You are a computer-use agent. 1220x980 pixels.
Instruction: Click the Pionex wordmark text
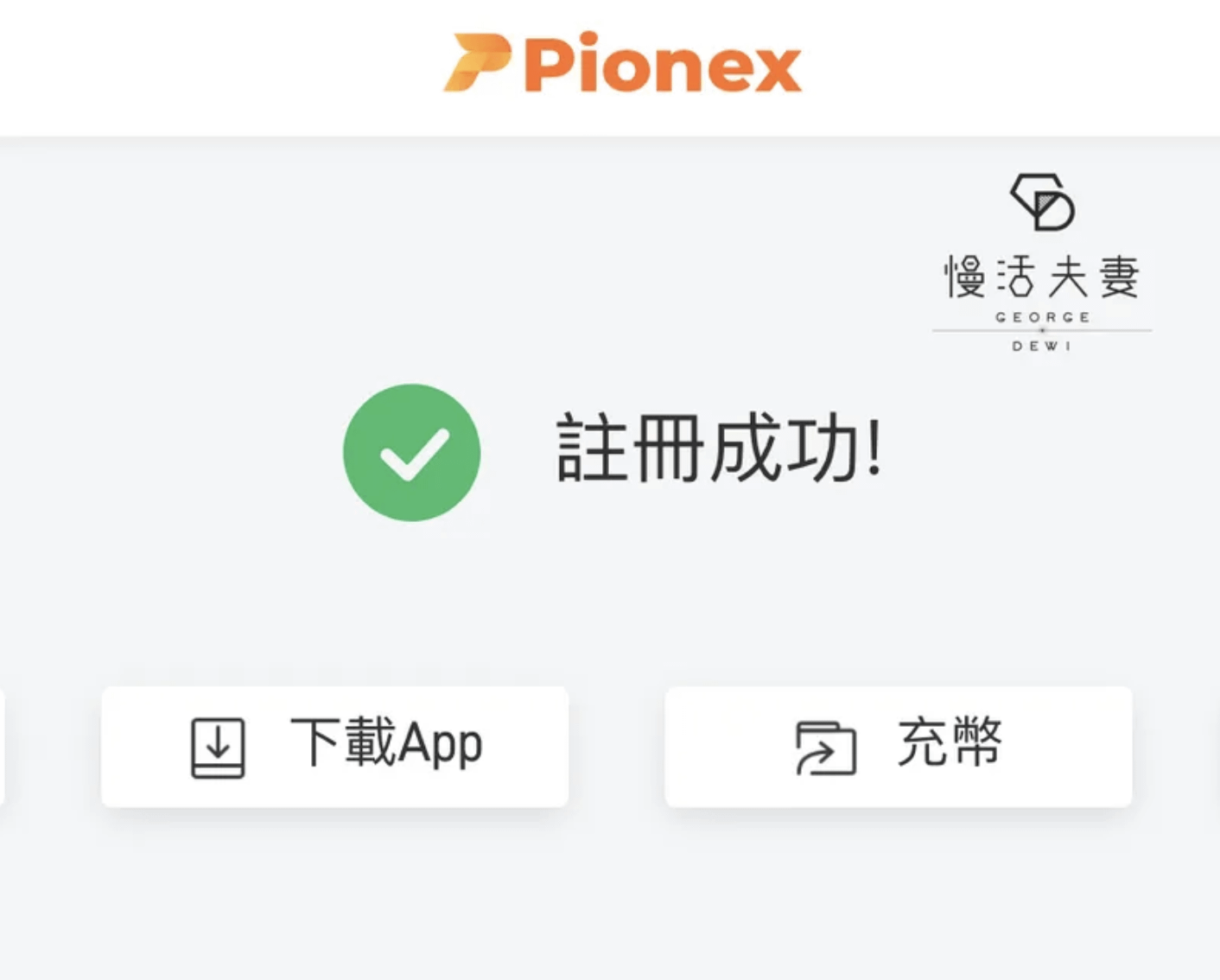click(x=663, y=62)
